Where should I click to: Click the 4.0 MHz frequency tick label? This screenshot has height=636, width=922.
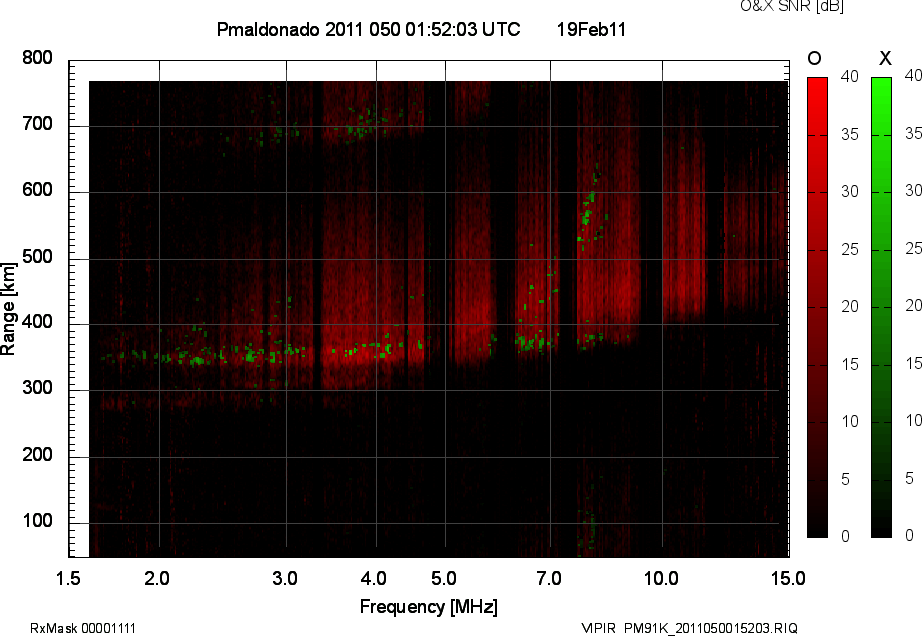point(373,579)
